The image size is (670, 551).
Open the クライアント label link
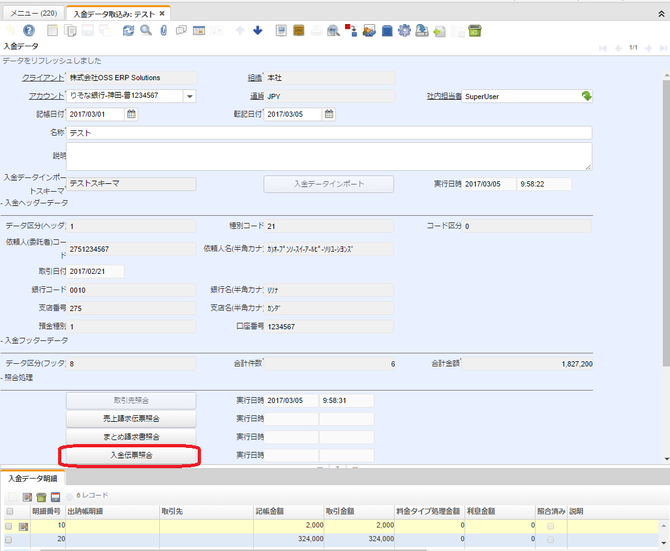click(43, 78)
